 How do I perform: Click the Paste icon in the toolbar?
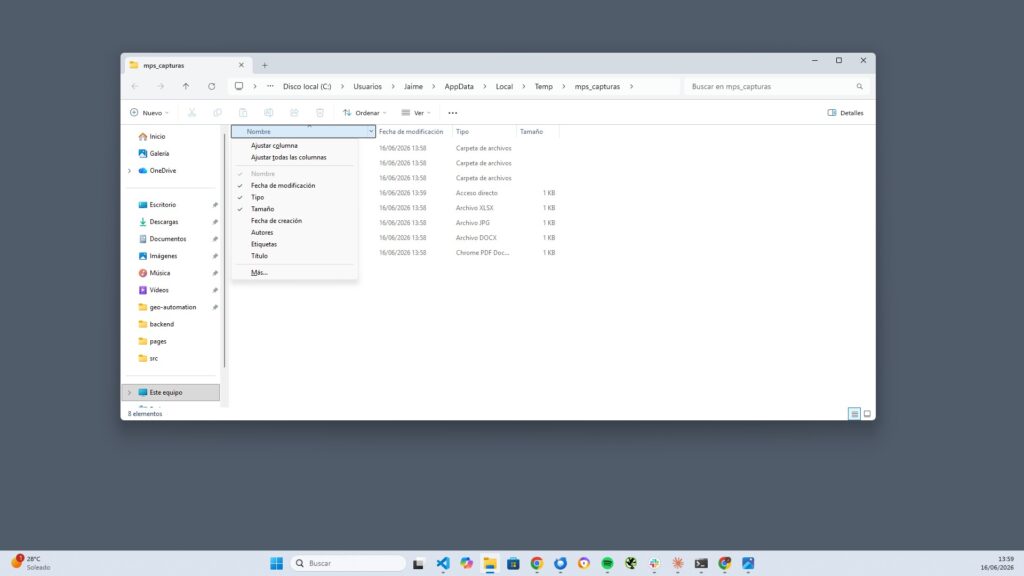pyautogui.click(x=243, y=112)
